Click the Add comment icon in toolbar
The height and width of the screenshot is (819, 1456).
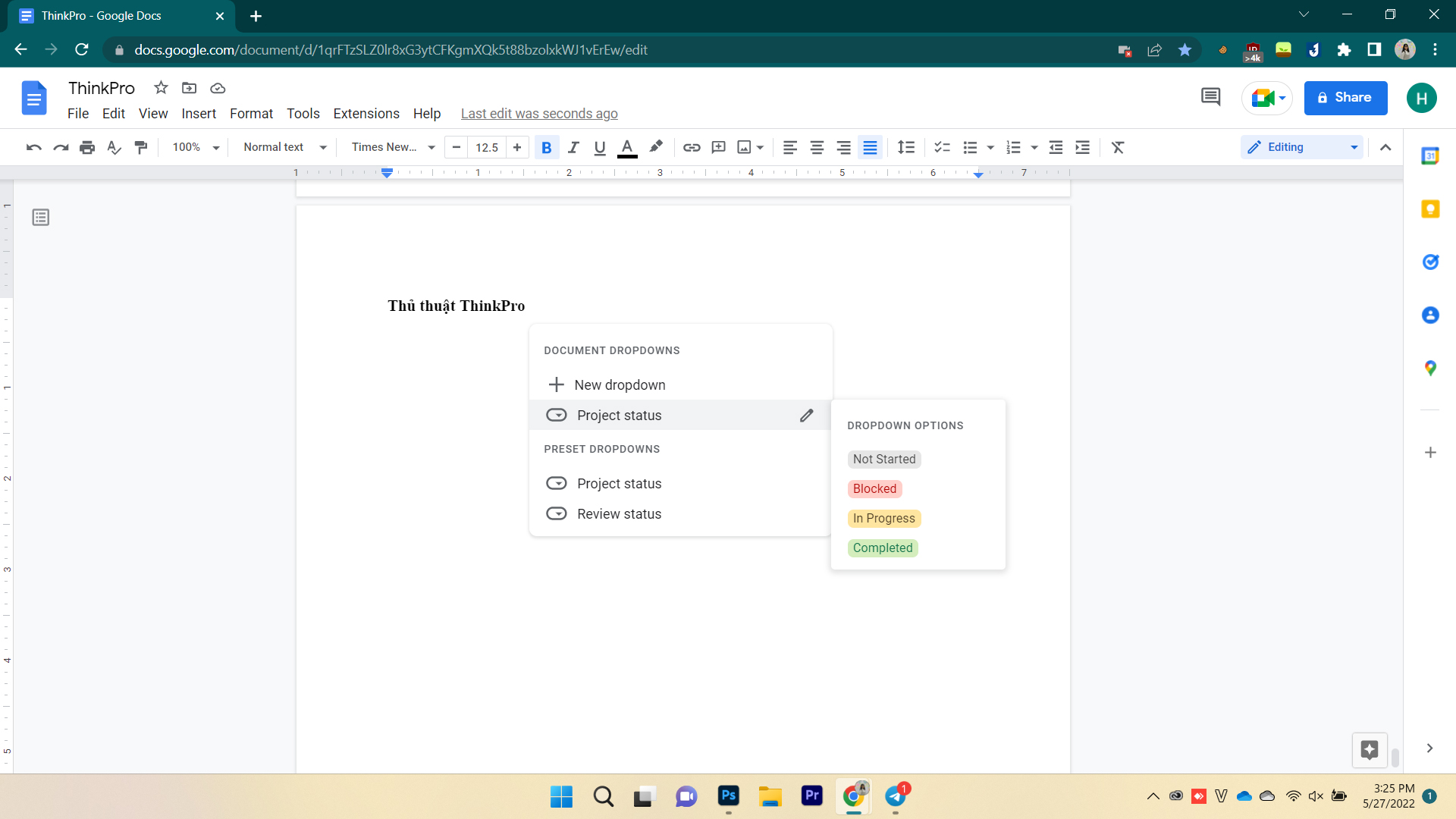[x=718, y=147]
